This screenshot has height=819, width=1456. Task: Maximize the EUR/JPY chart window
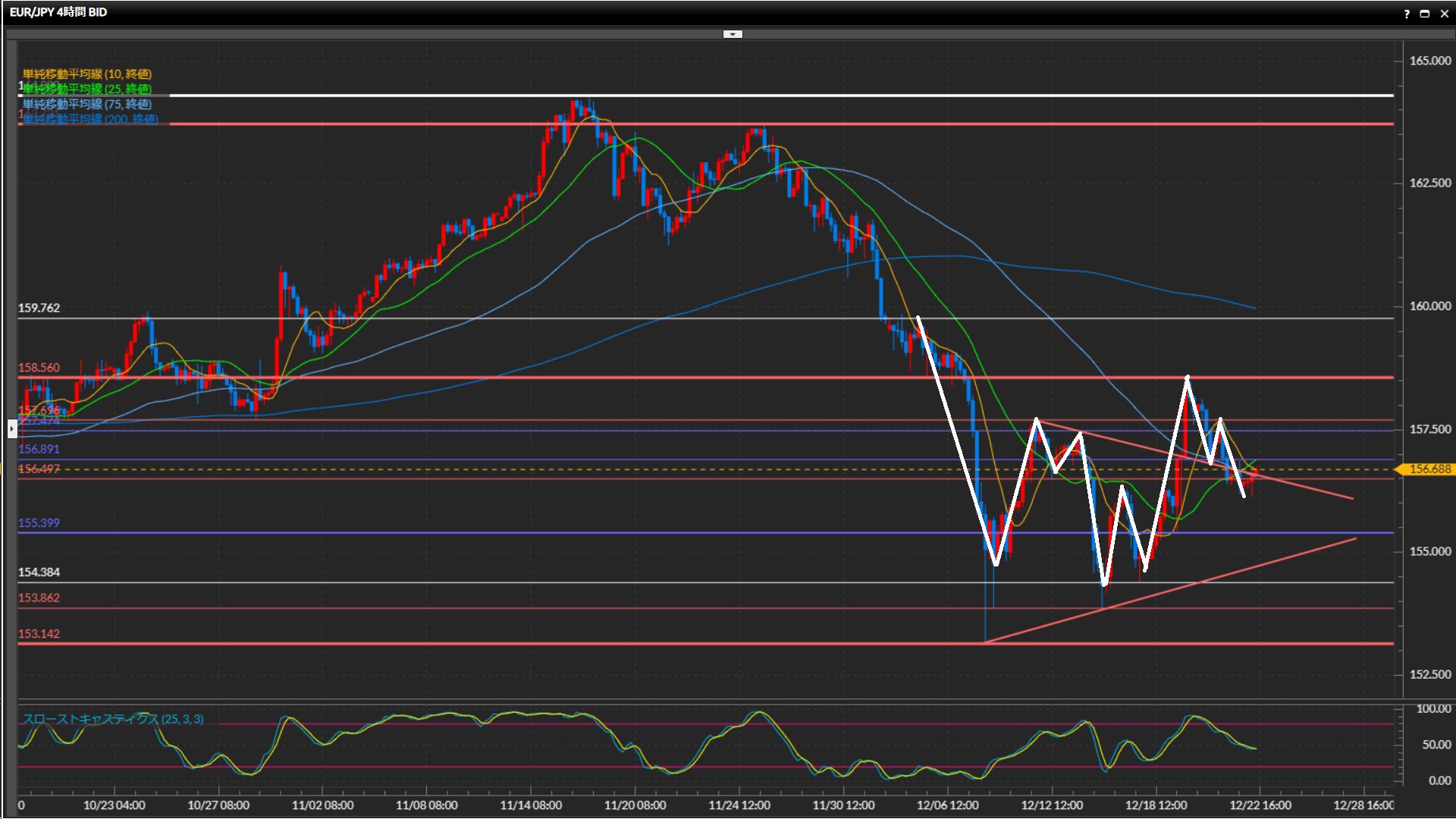coord(1425,14)
